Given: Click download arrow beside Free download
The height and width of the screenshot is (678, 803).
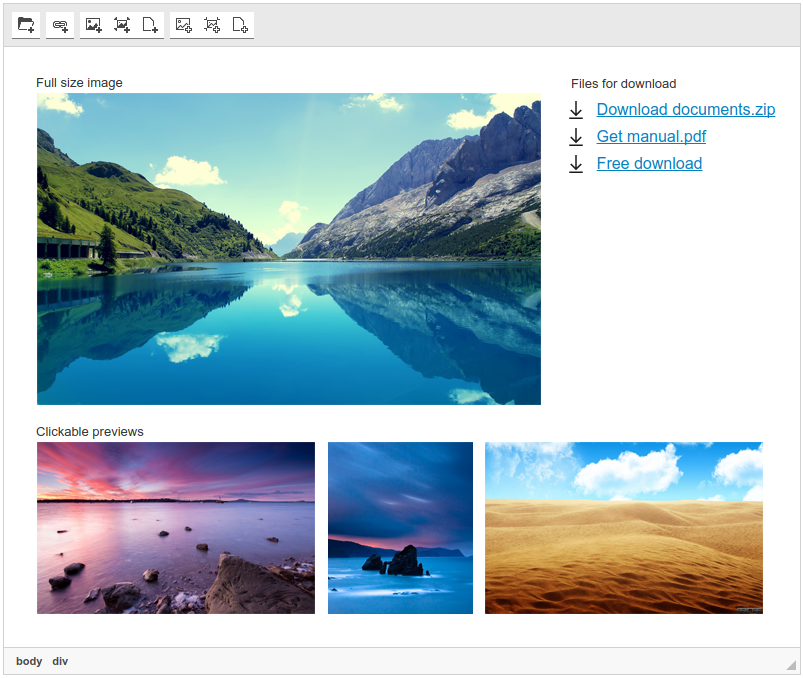Looking at the screenshot, I should (576, 164).
